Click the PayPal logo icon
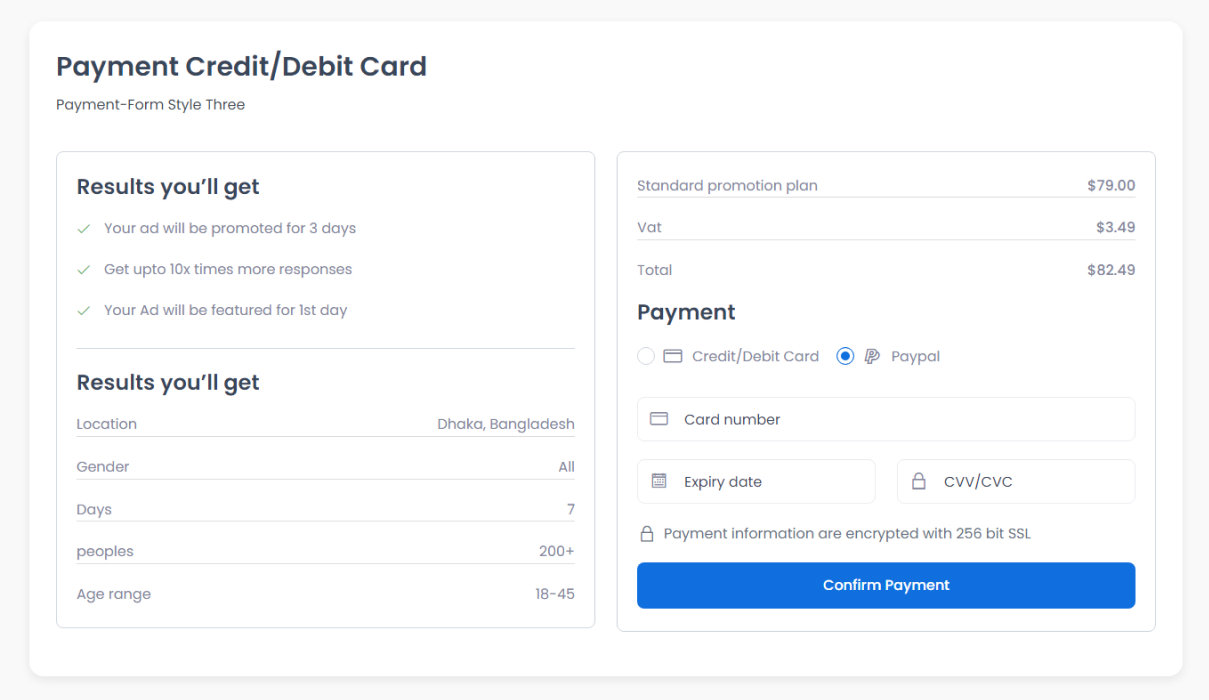 click(x=872, y=356)
